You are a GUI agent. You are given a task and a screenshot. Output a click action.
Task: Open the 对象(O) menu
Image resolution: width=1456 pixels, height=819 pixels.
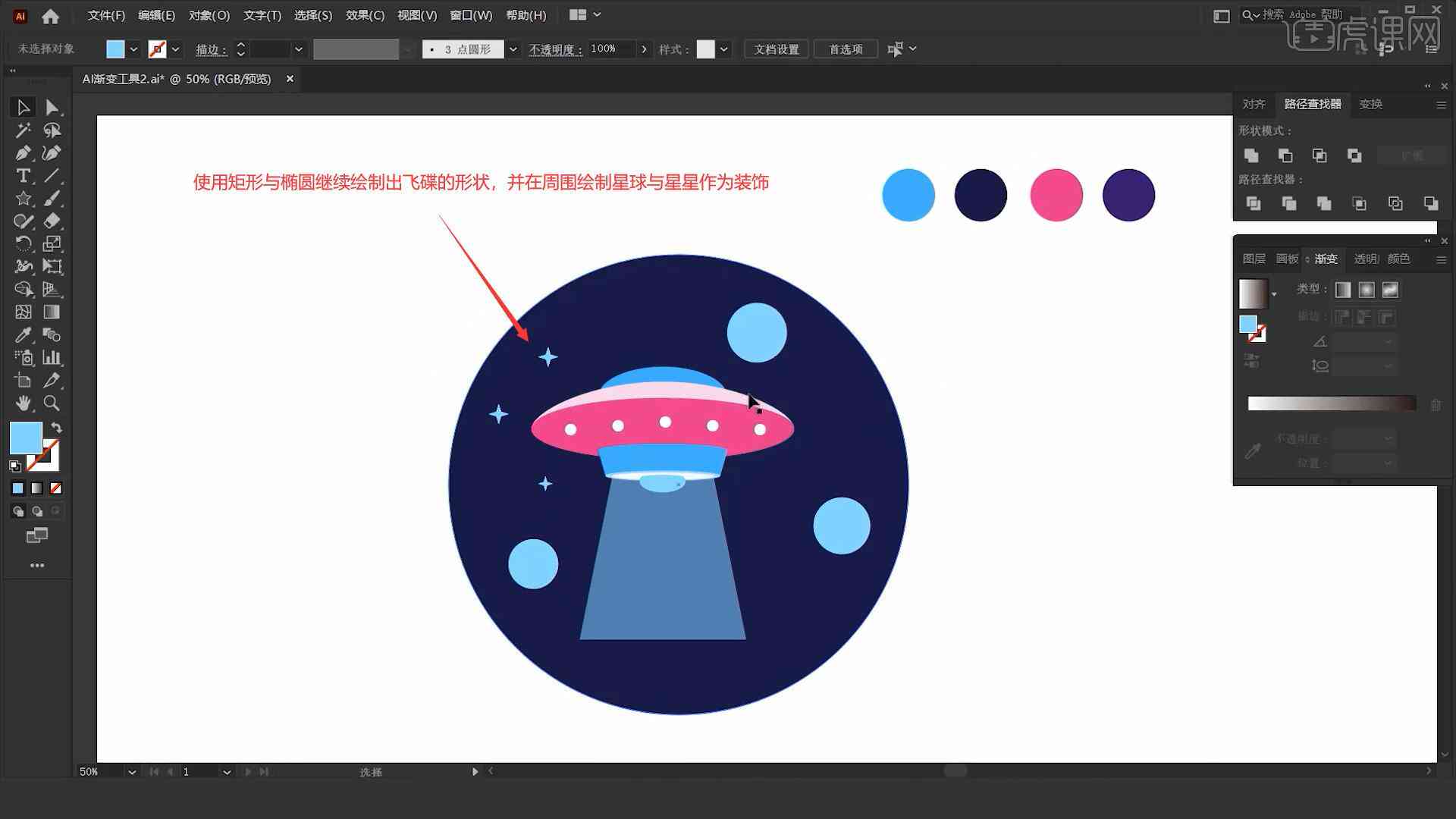tap(210, 14)
